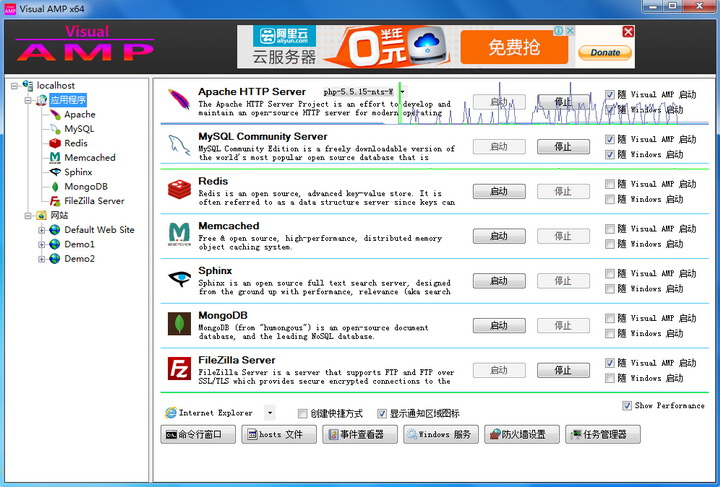
Task: Stop the MySQL Community Server
Action: click(x=563, y=146)
